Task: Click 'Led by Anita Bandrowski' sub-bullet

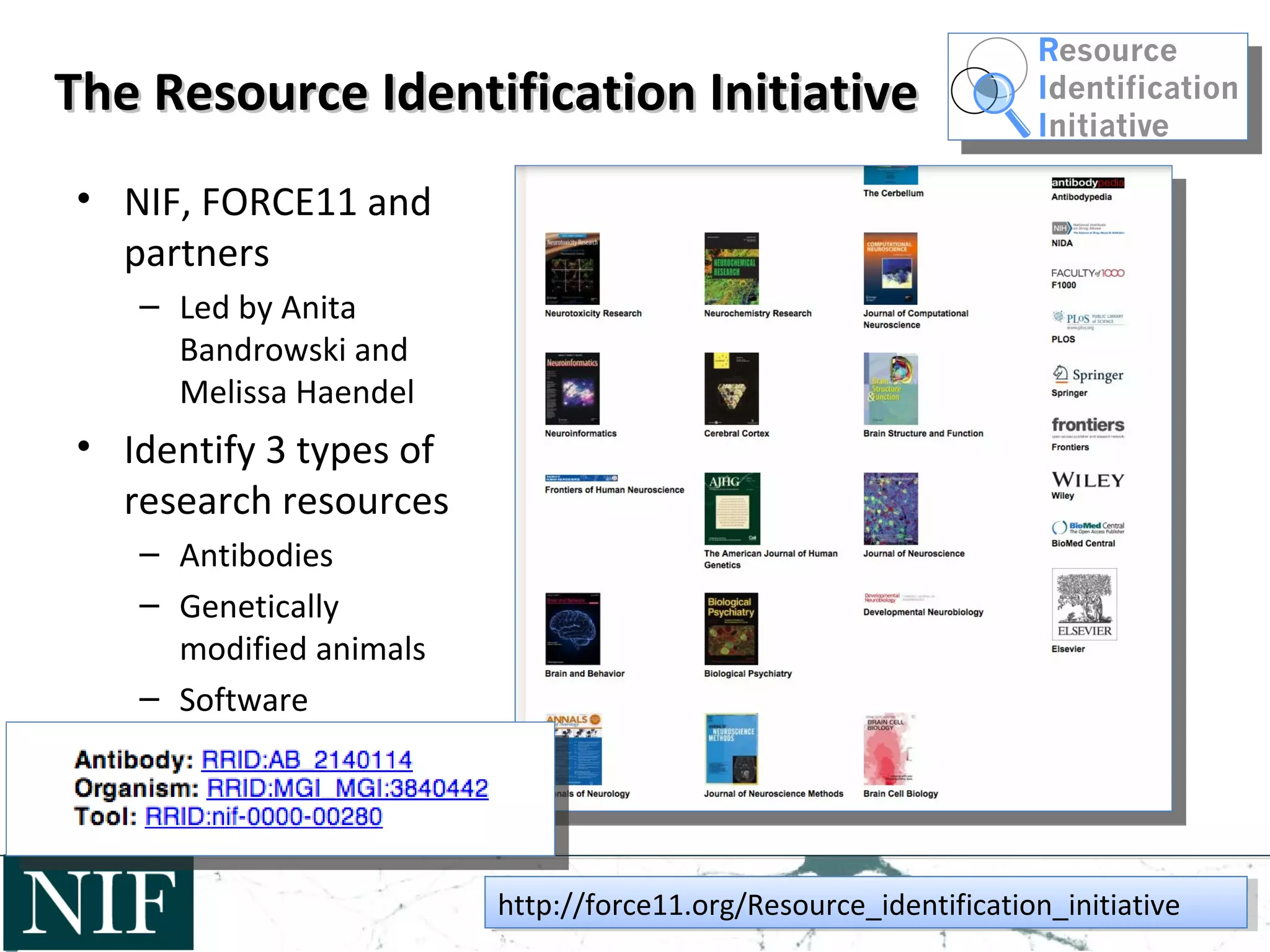Action: [297, 350]
